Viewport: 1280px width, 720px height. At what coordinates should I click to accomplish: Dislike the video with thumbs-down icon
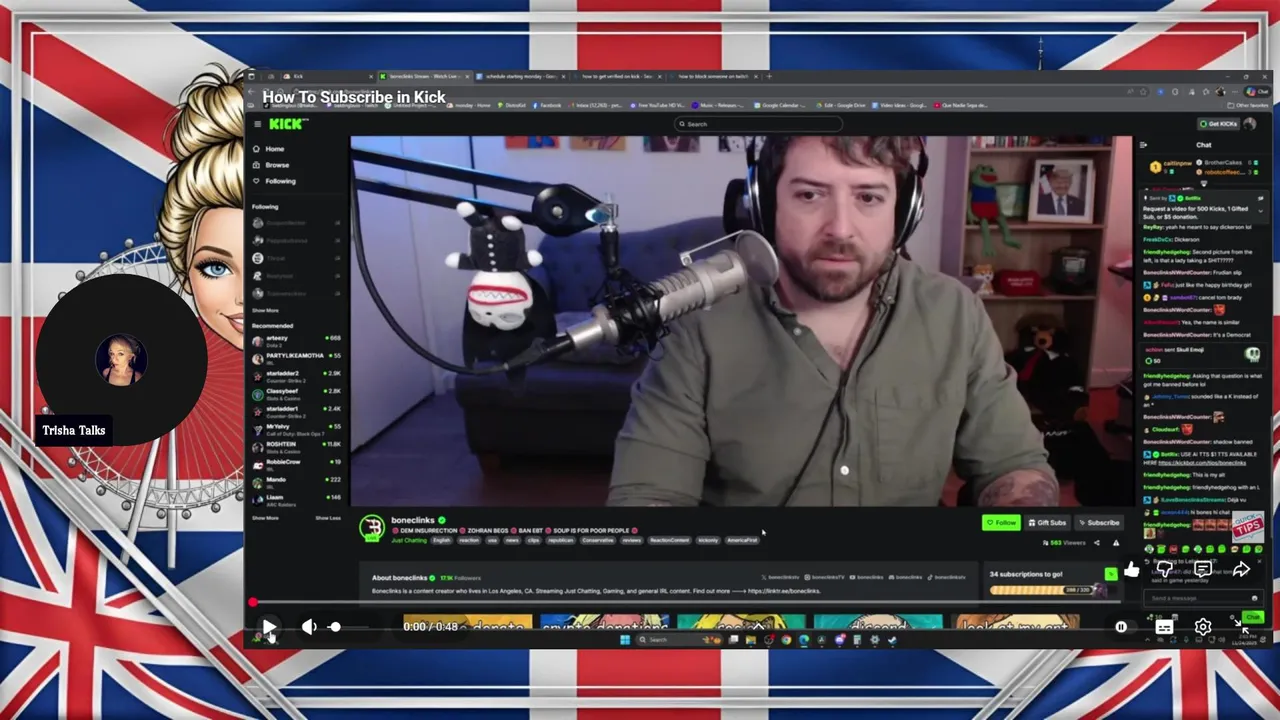pos(1165,569)
